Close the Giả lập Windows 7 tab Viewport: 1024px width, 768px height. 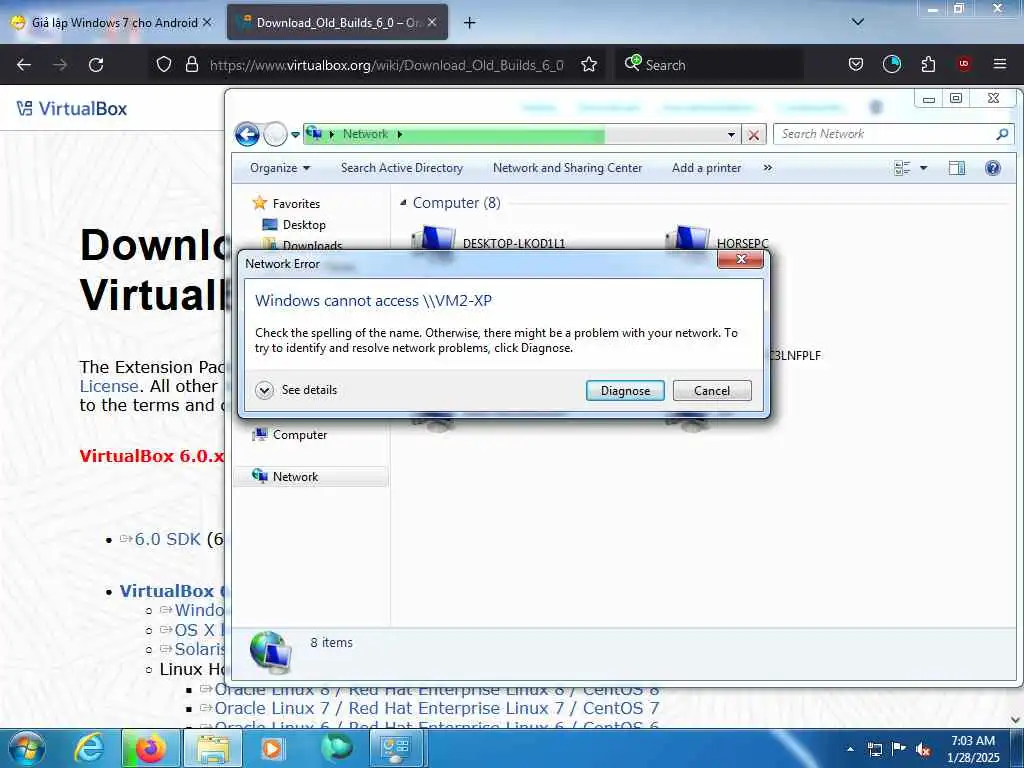coord(207,22)
